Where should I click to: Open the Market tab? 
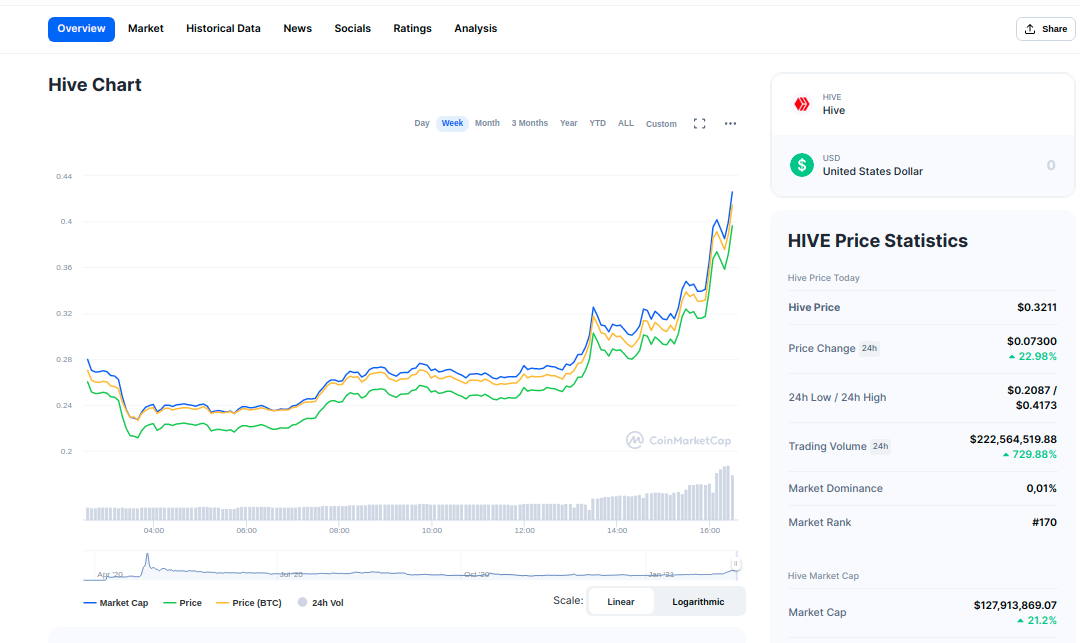point(145,29)
